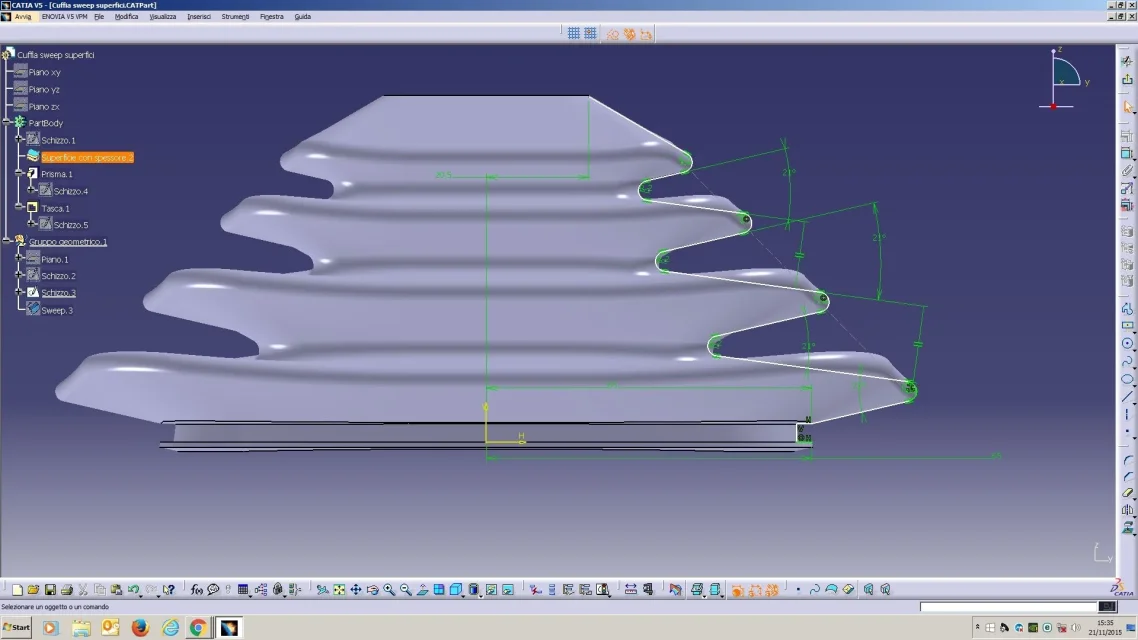
Task: Open the Visualizza menu
Action: pyautogui.click(x=163, y=17)
